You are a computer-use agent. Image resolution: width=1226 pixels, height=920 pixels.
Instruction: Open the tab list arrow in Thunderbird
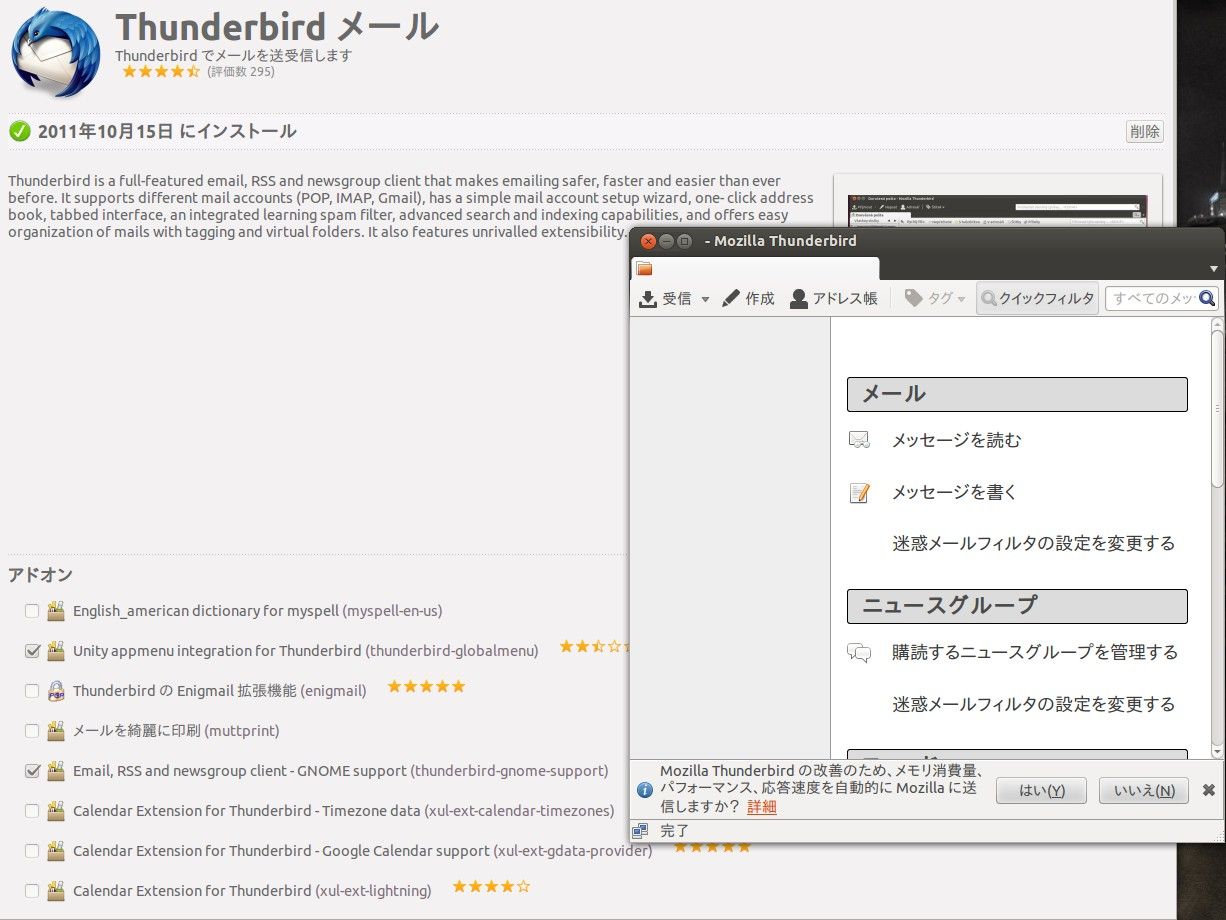coord(1213,269)
